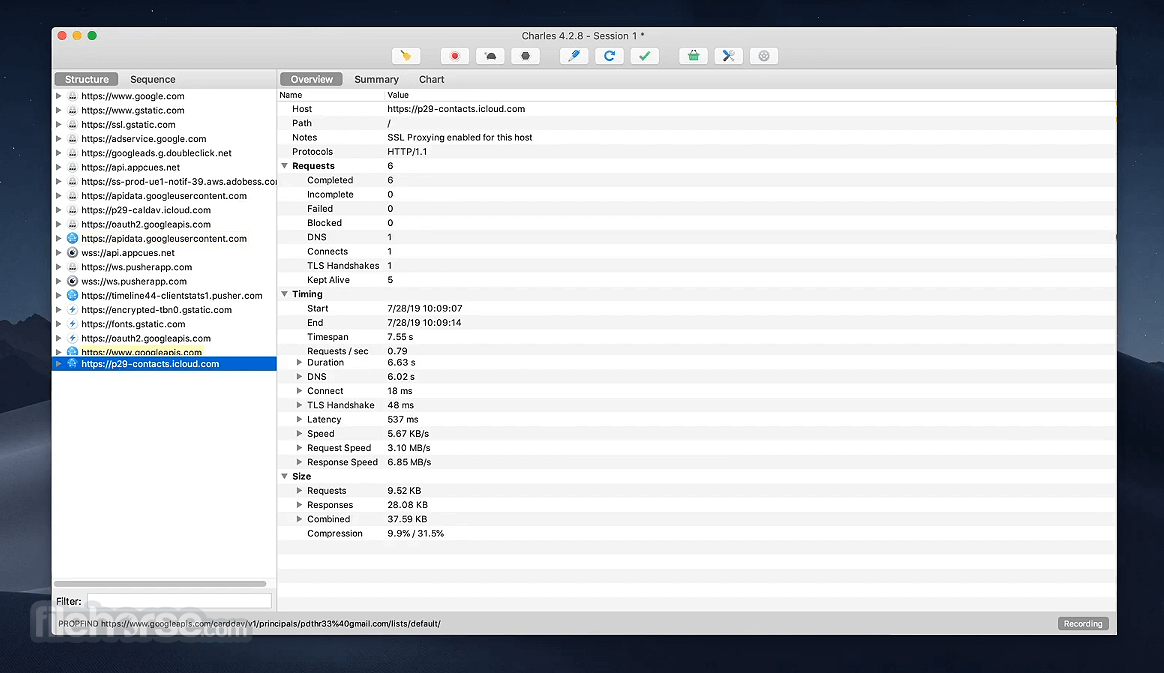Screen dimensions: 1164x673
Task: Select the ss-prod-ue1-notif-39.aws.adobess host row
Action: point(165,182)
